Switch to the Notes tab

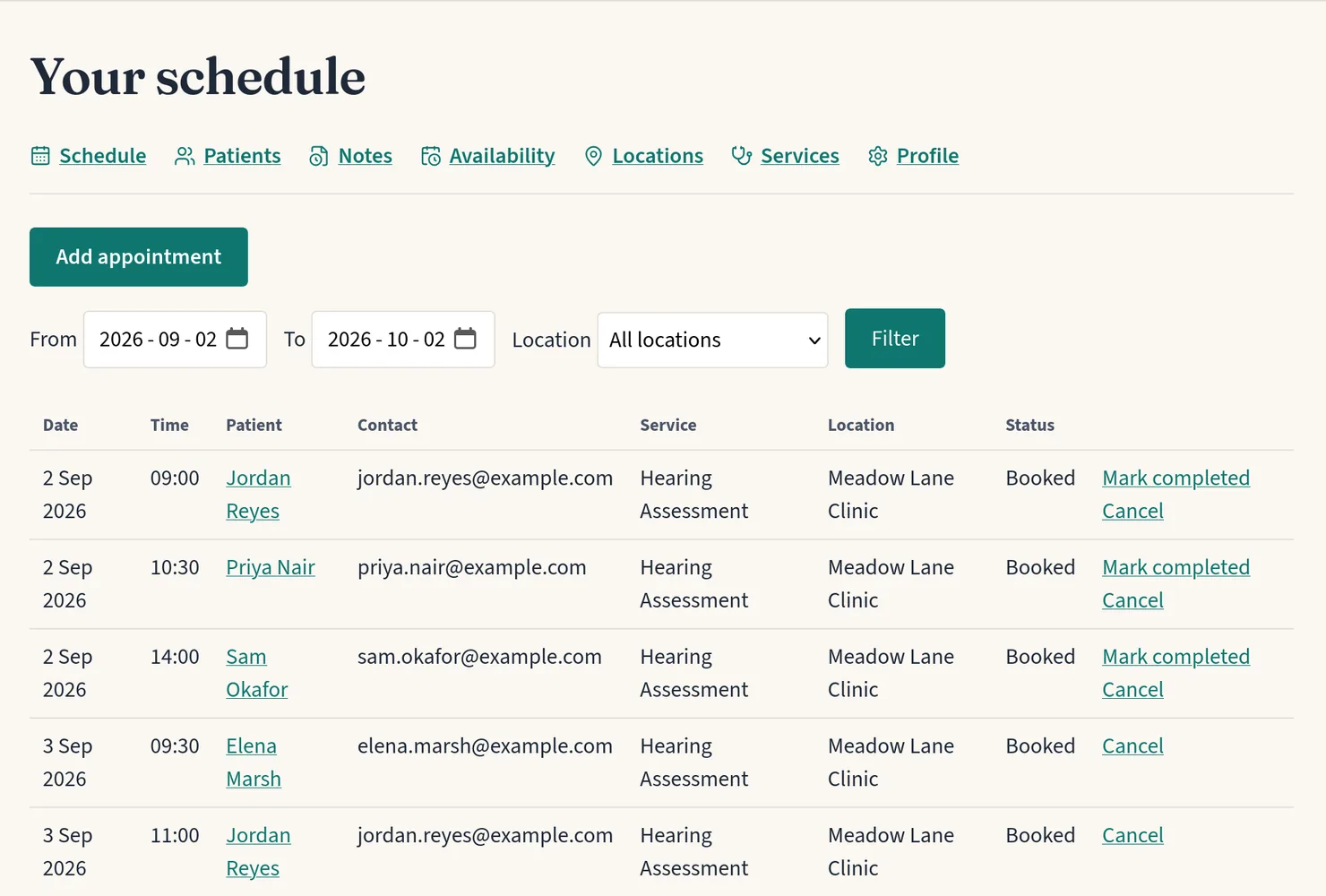click(x=366, y=156)
